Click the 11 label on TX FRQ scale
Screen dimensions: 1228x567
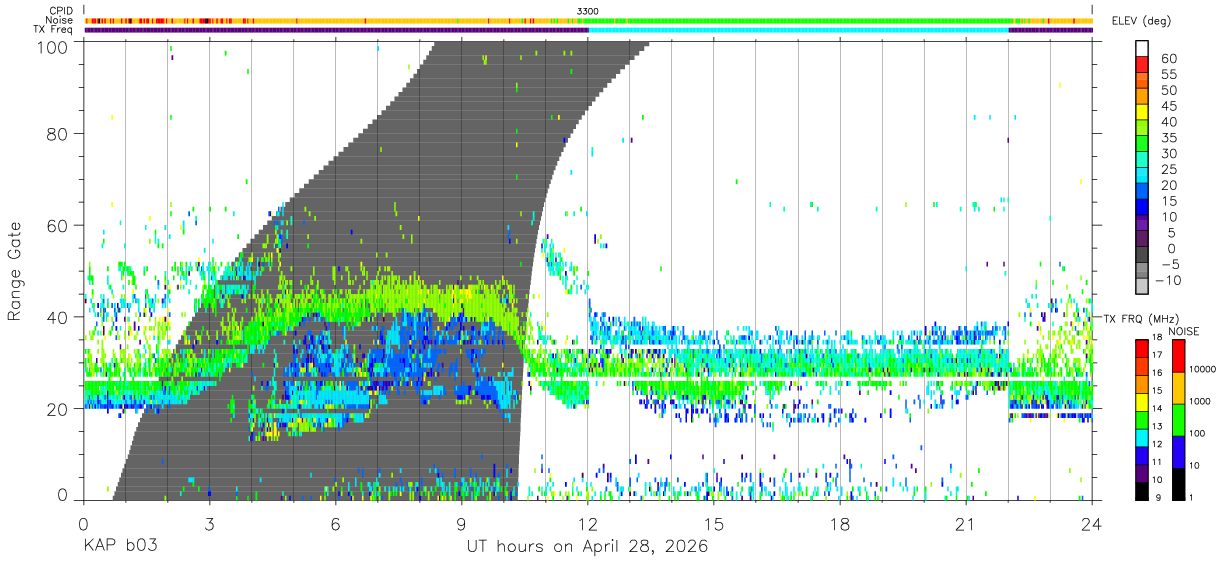(x=1157, y=461)
